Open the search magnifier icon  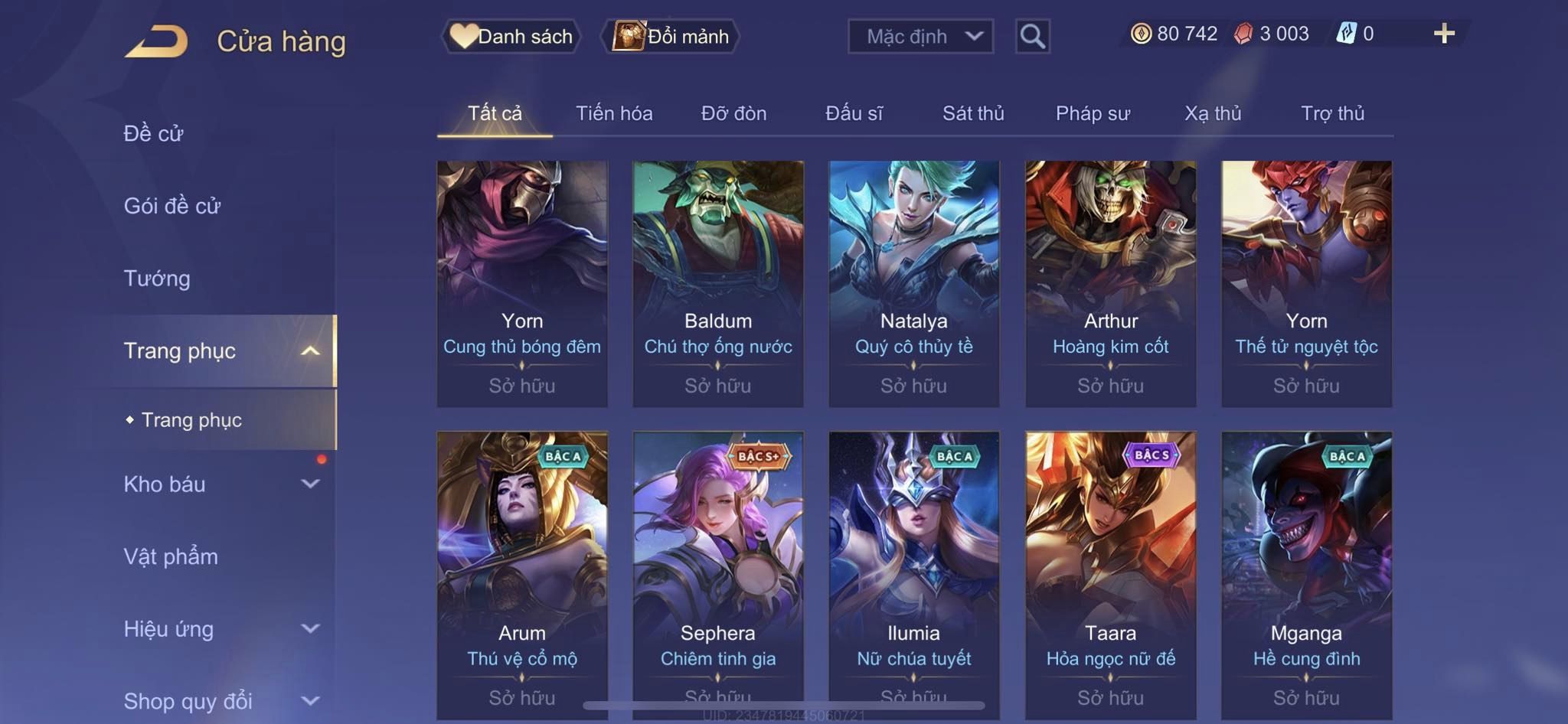click(1032, 36)
